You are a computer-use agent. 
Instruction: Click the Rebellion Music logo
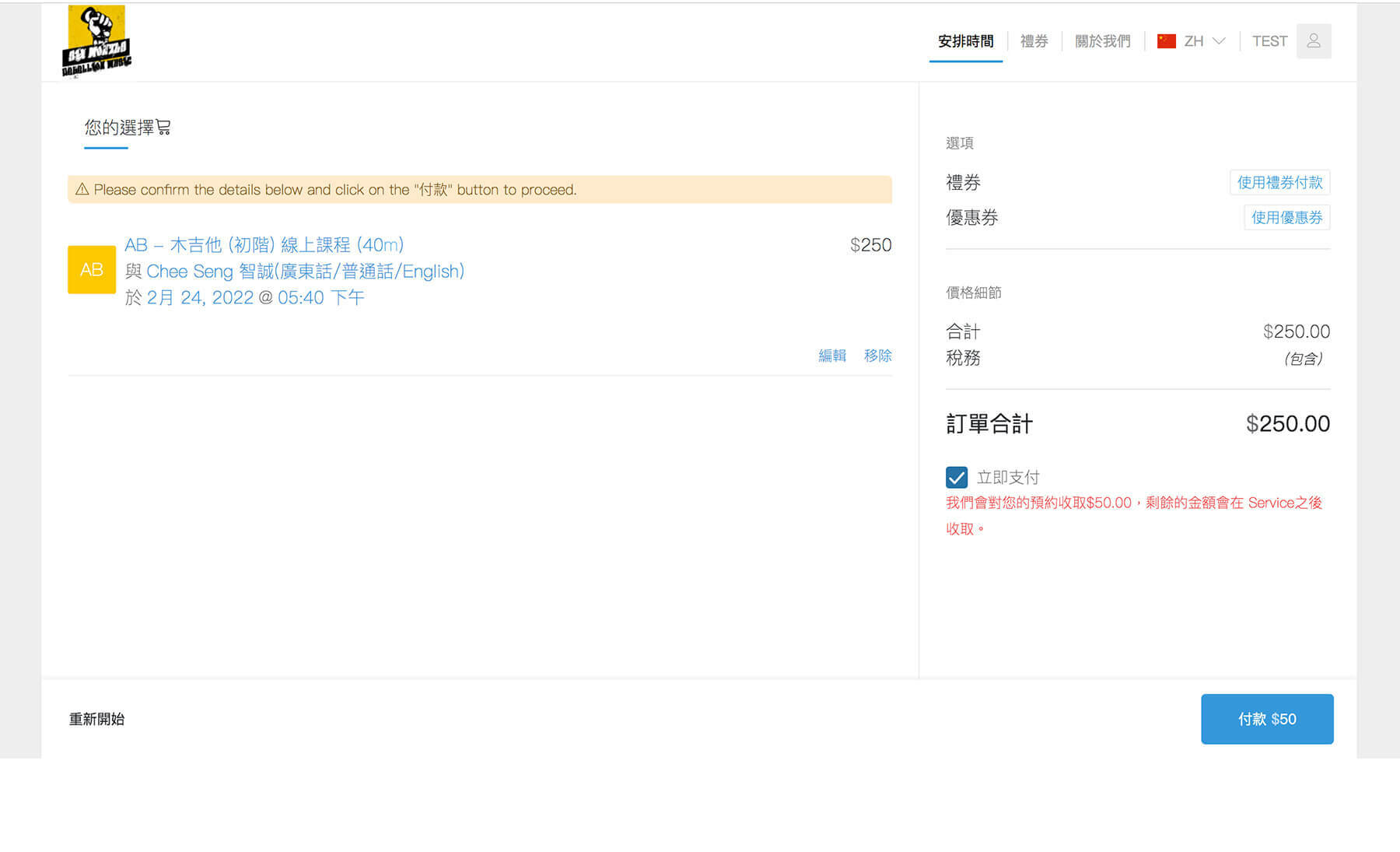coord(96,41)
